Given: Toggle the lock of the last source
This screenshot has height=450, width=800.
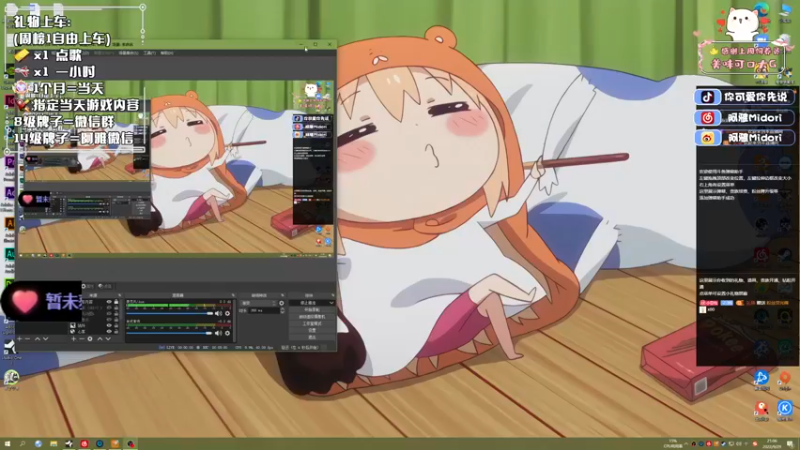Looking at the screenshot, I should [116, 331].
